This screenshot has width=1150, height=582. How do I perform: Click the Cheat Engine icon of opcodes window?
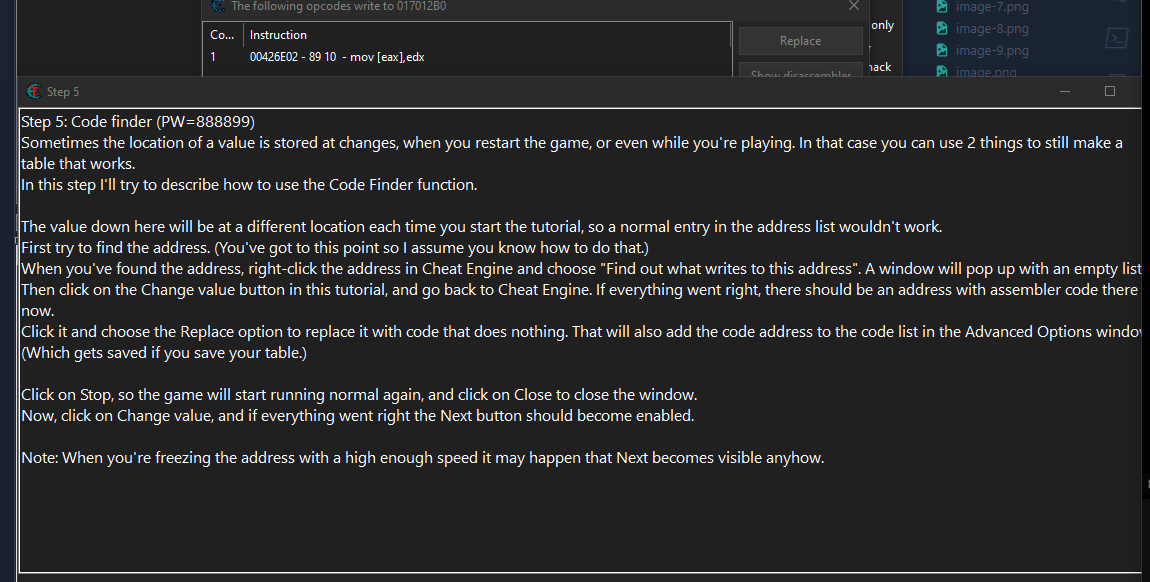(x=218, y=6)
